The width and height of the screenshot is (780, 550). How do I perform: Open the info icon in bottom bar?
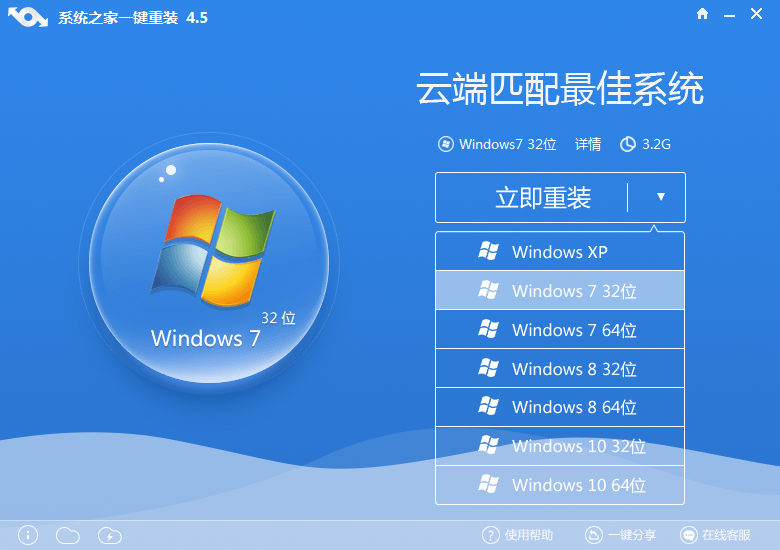point(28,535)
